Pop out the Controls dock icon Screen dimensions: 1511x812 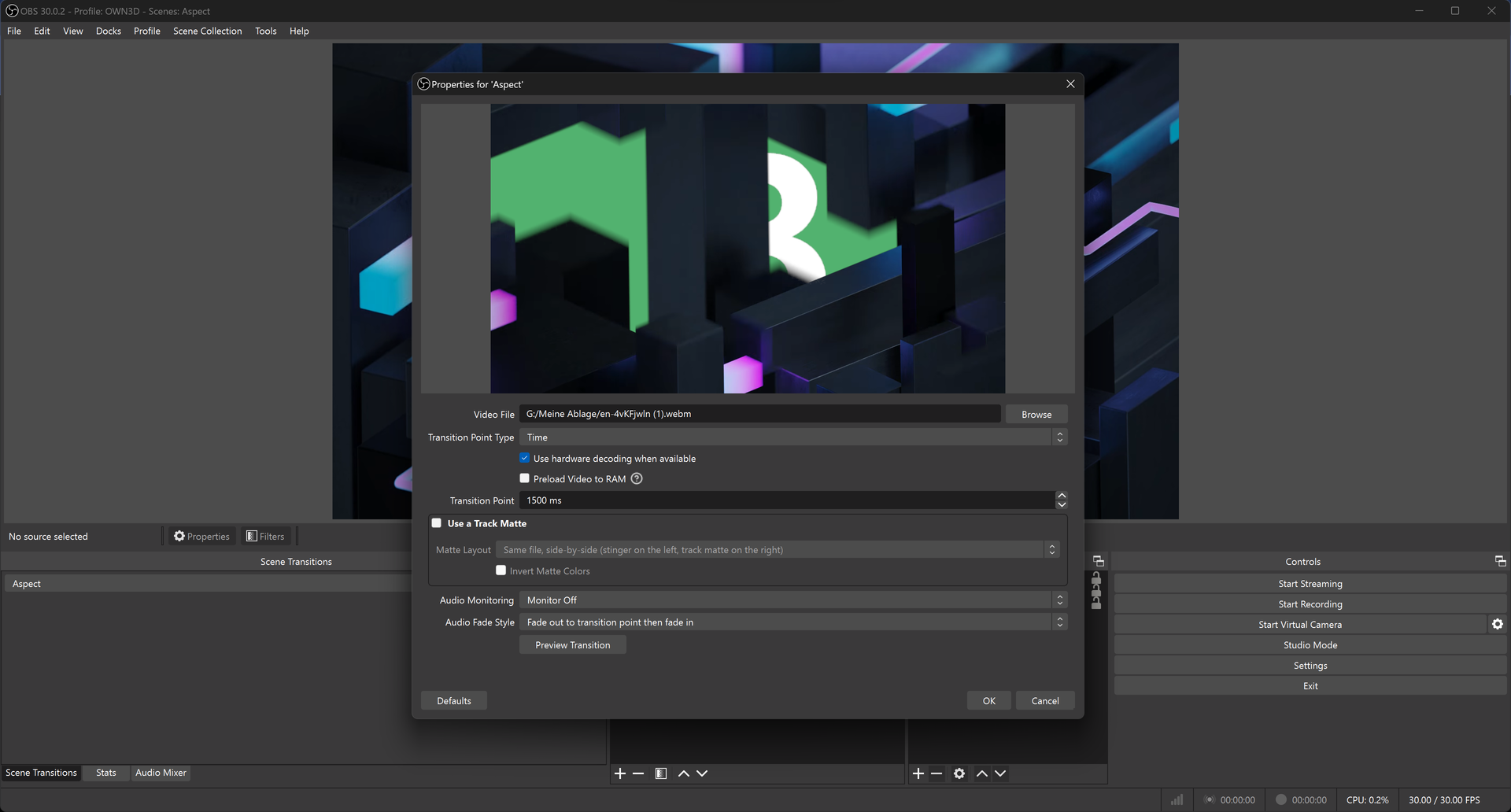pyautogui.click(x=1500, y=561)
